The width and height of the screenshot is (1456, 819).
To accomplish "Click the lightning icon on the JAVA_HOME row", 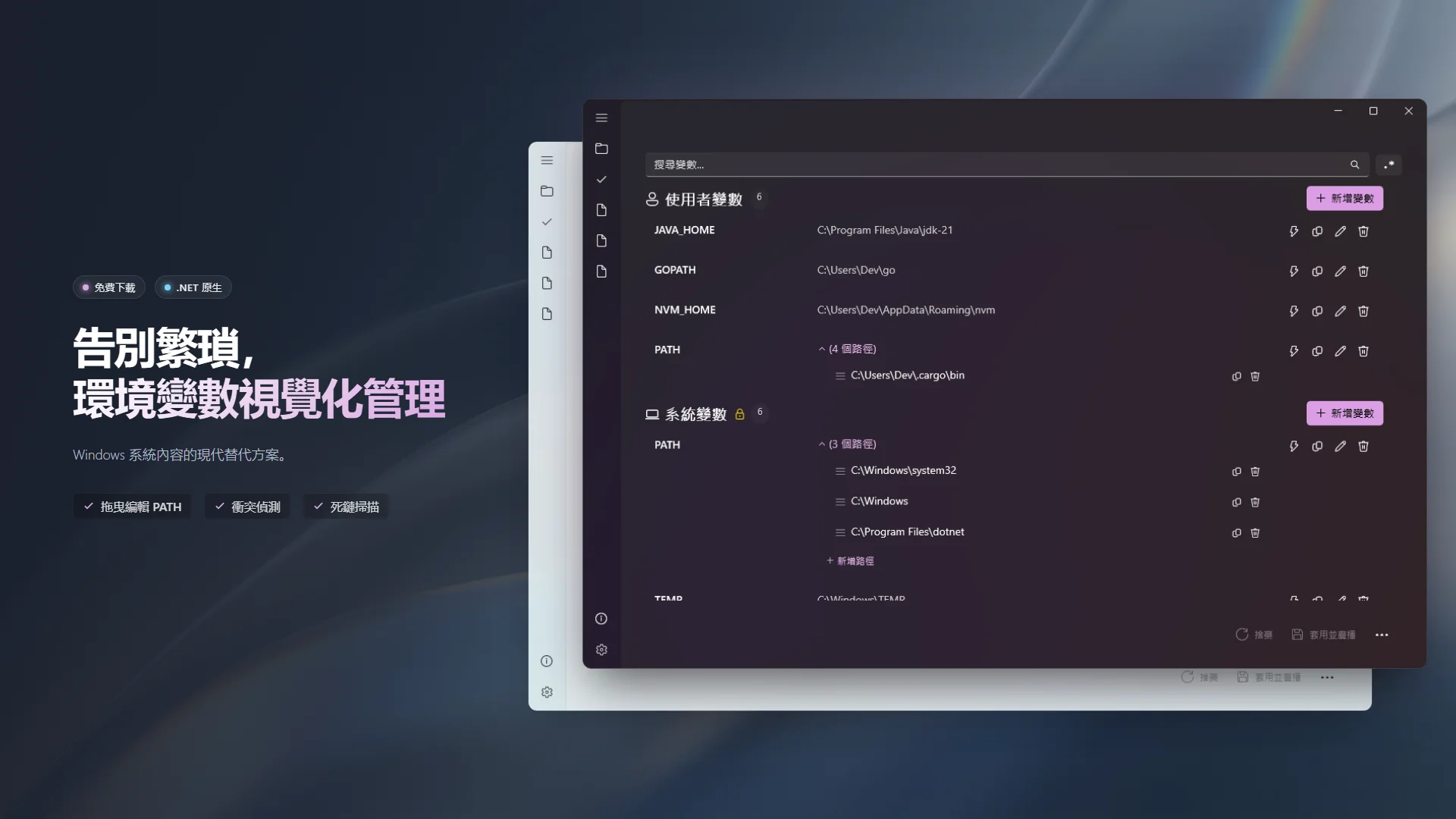I will pos(1294,231).
